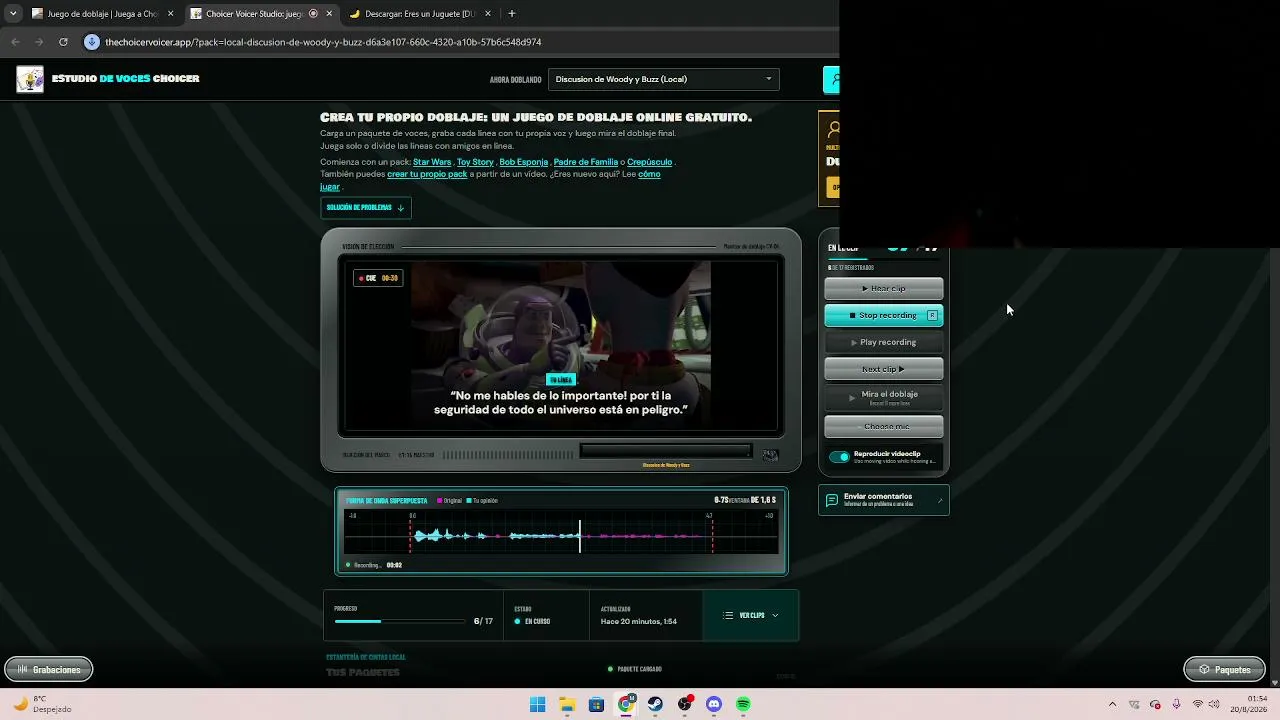The height and width of the screenshot is (720, 1280).
Task: Close the "Juego de doblaje" browser tab
Action: 170,14
